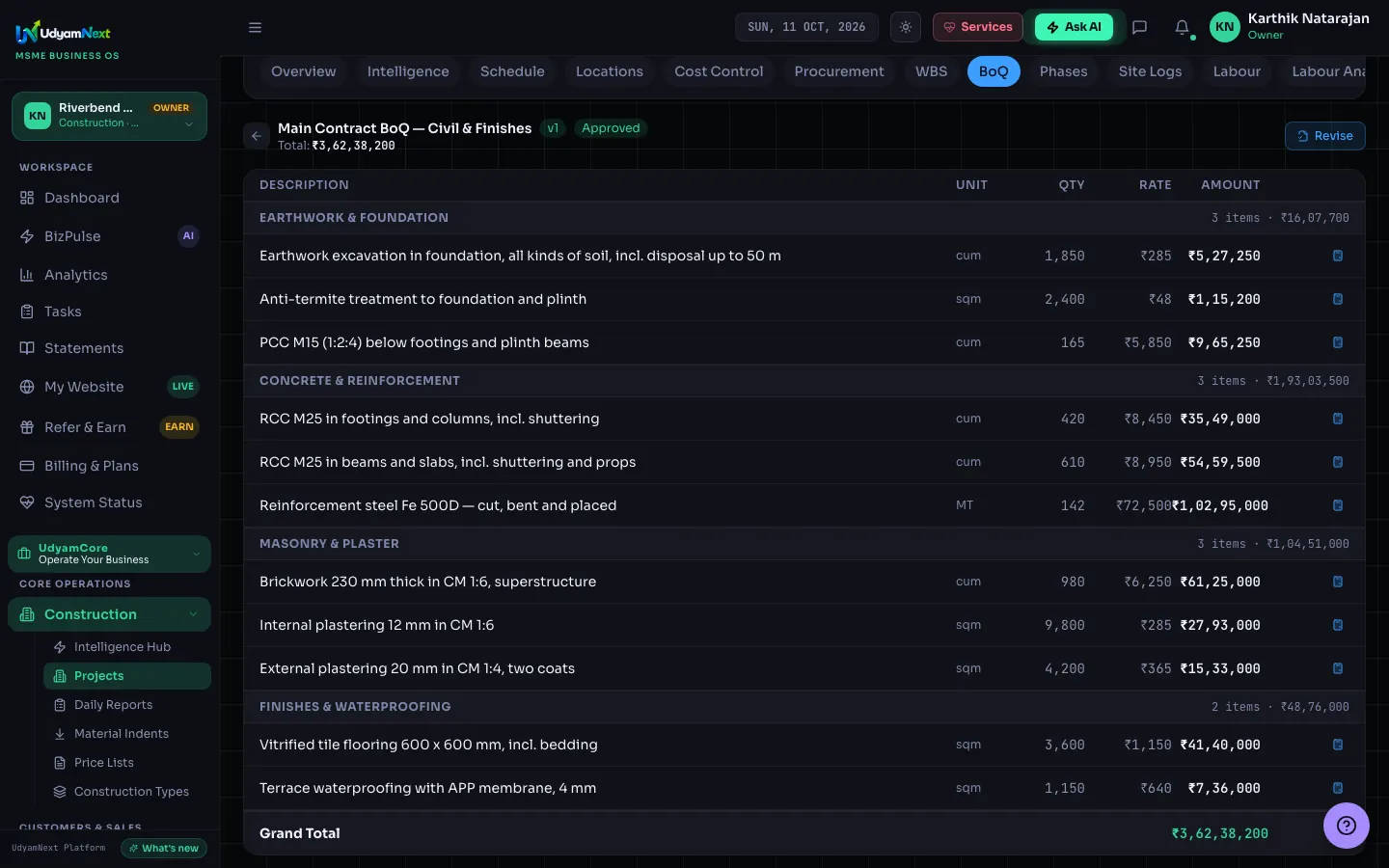
Task: Click the date display SUN, 11 OCT, 2026
Action: click(x=806, y=27)
